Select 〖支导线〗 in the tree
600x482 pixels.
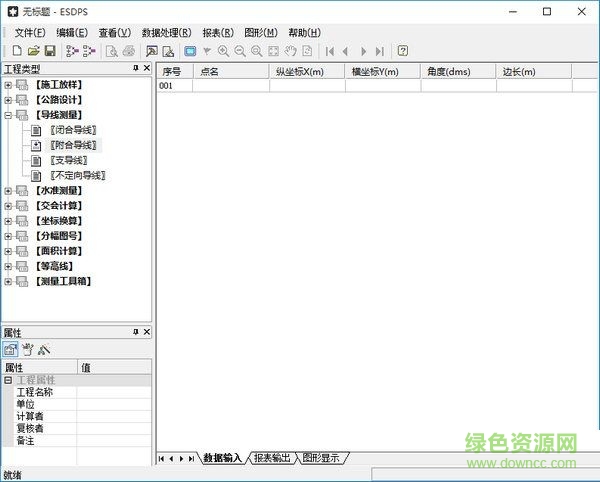click(x=68, y=160)
